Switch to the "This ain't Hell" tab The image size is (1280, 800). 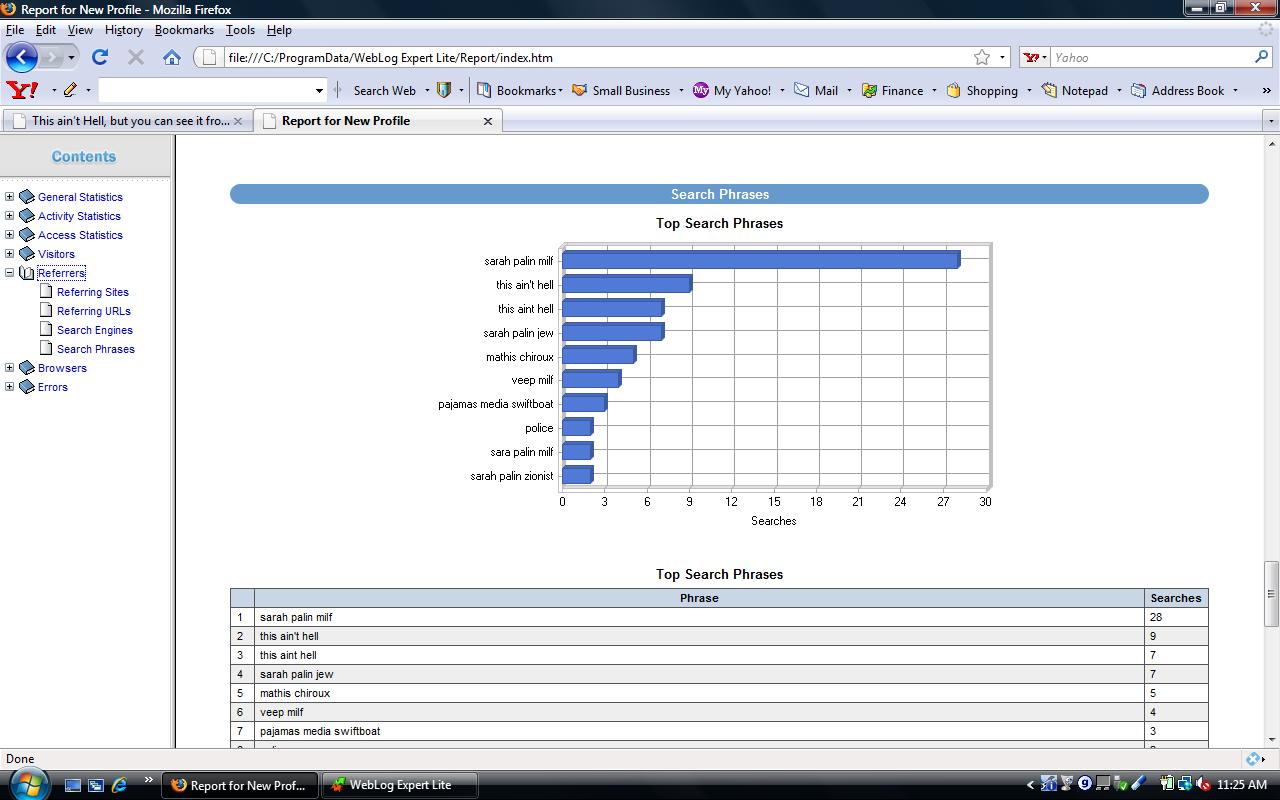tap(127, 121)
